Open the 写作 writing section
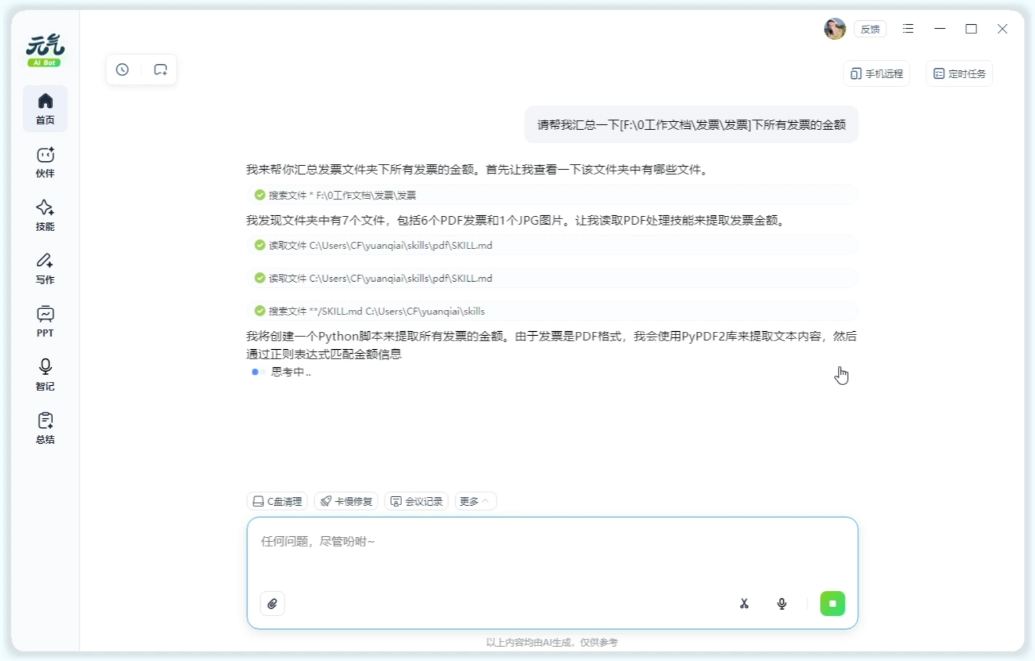The width and height of the screenshot is (1035, 661). [45, 269]
